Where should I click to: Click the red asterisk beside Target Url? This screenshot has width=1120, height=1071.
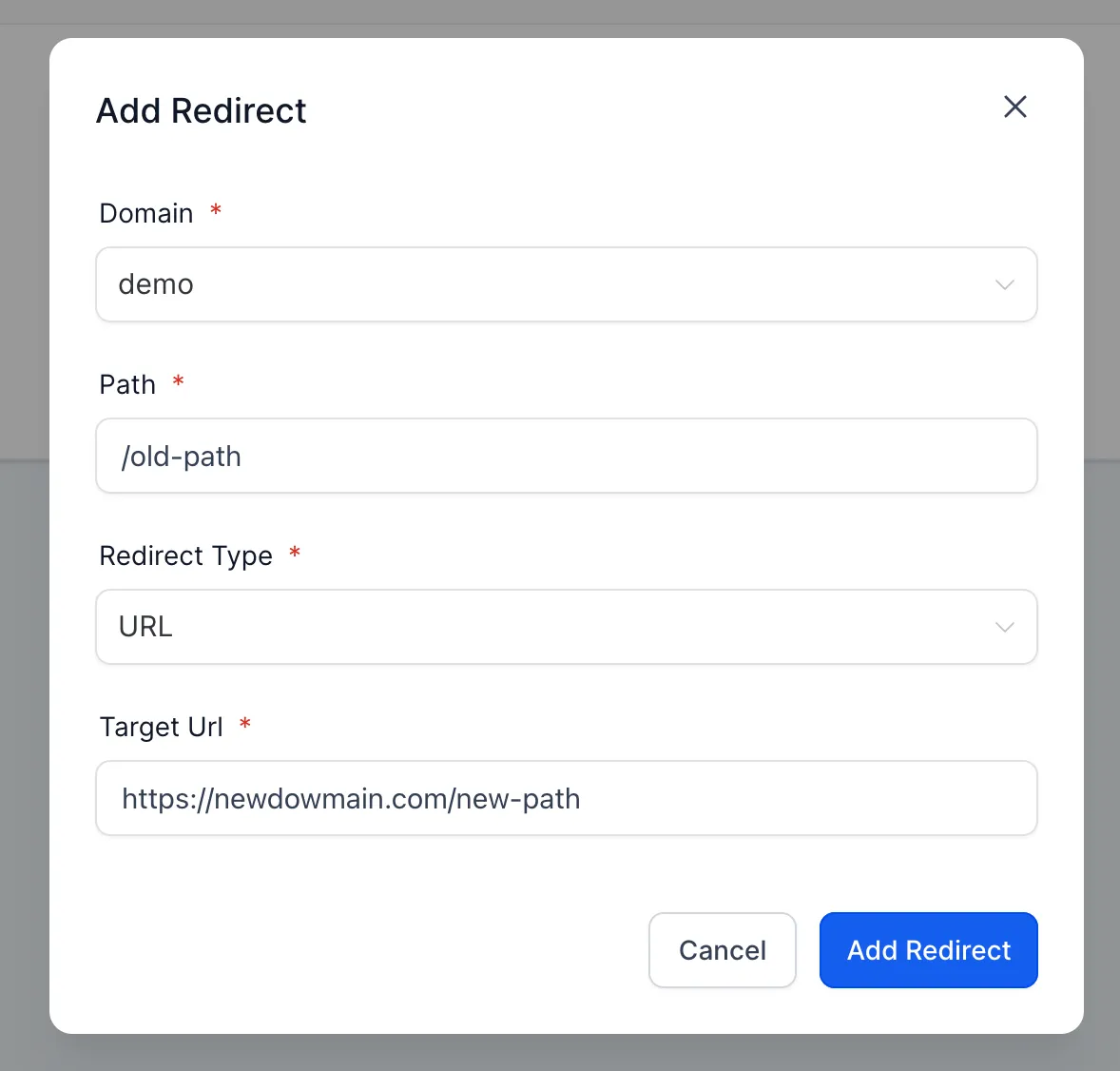(245, 724)
